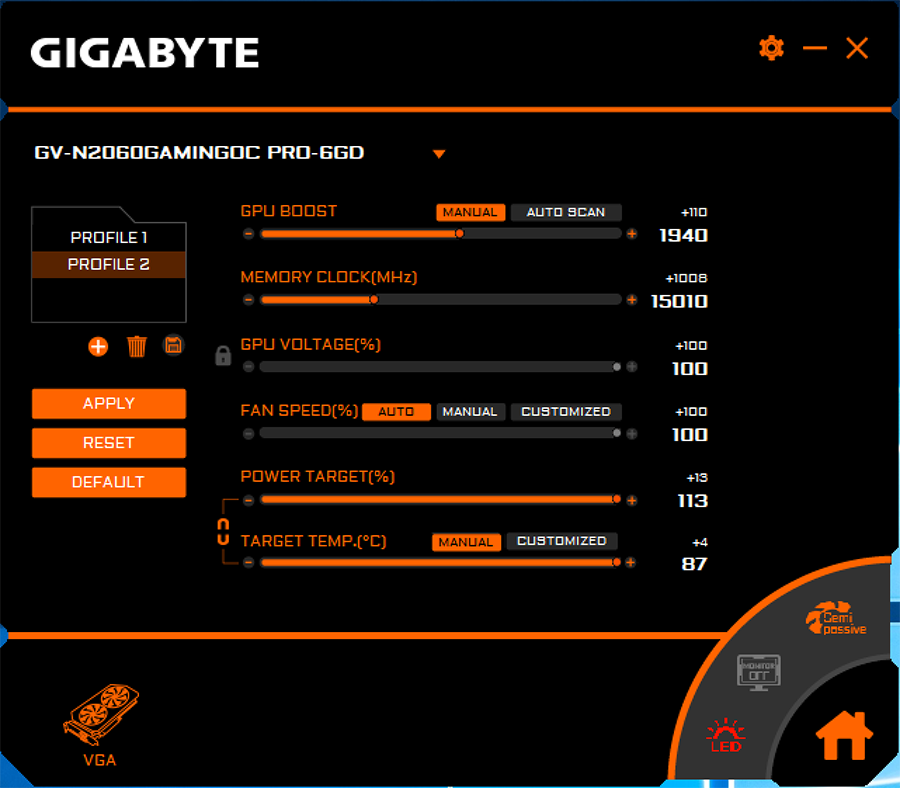Toggle the power and temperature link icon
The image size is (900, 788).
click(x=224, y=531)
